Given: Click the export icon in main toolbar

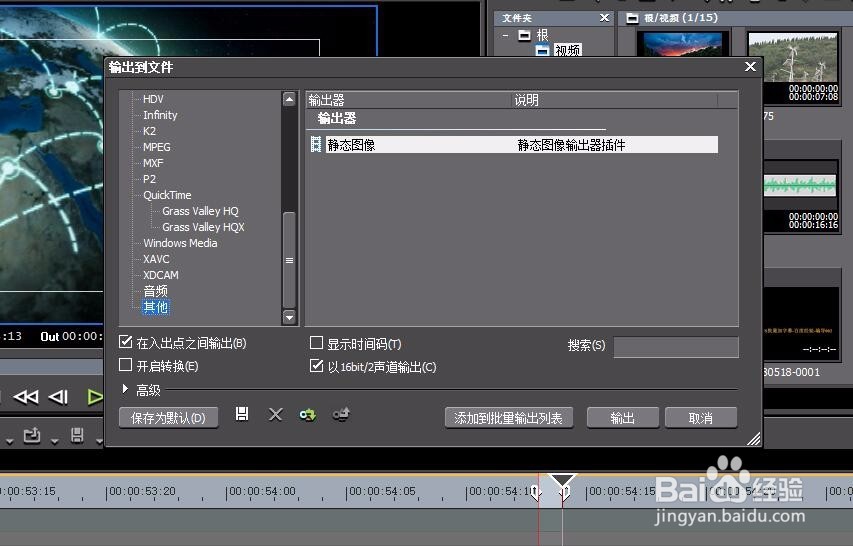Looking at the screenshot, I should tap(32, 436).
